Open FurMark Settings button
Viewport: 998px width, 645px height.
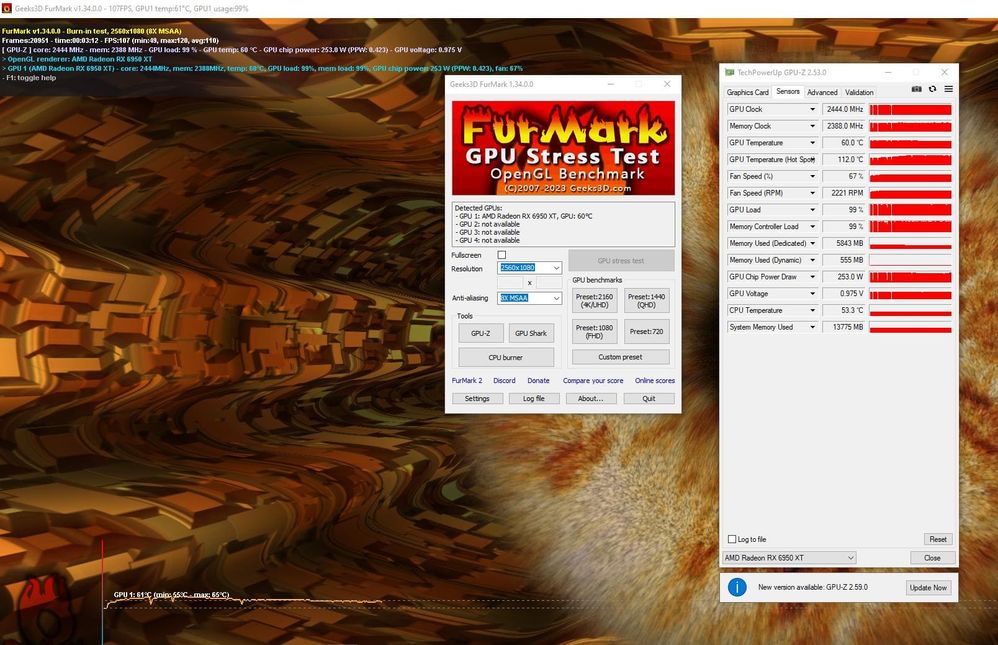coord(477,399)
